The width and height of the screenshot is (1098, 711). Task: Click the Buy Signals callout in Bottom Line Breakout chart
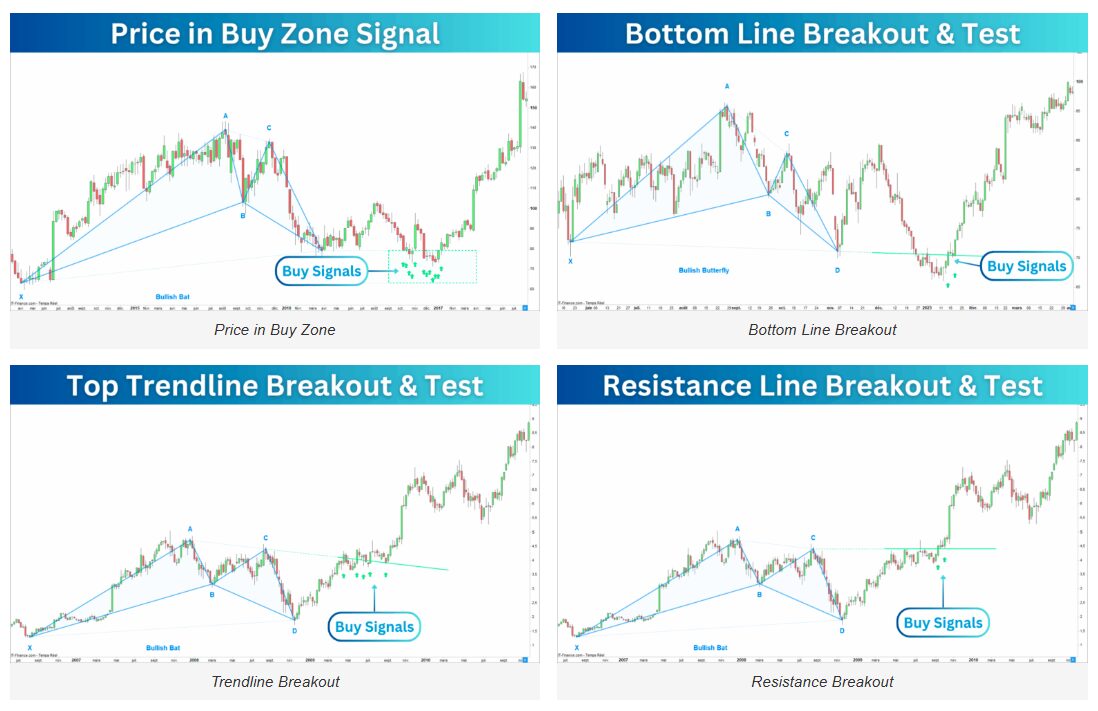pos(1027,266)
